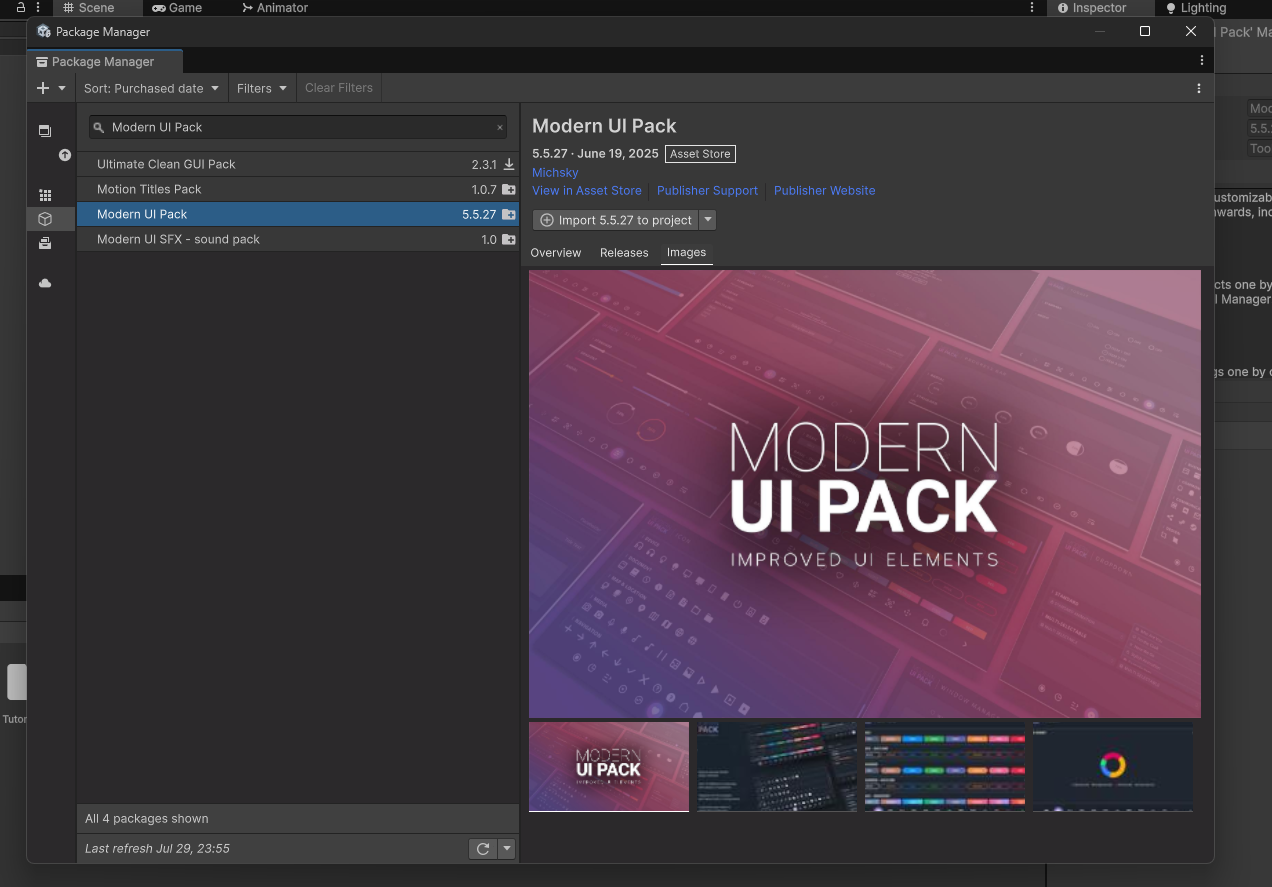Viewport: 1272px width, 887px height.
Task: Maximize the Package Manager window
Action: click(x=1145, y=31)
